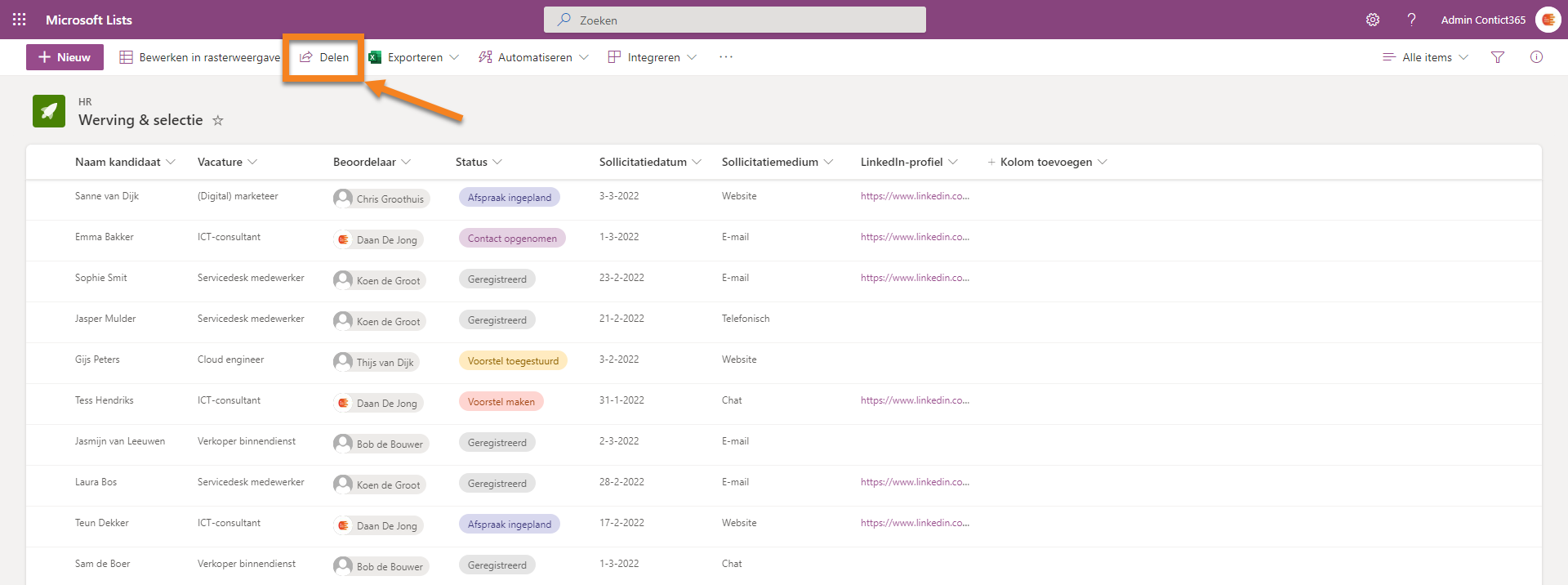
Task: Open the filter pane funnel icon
Action: tap(1498, 57)
